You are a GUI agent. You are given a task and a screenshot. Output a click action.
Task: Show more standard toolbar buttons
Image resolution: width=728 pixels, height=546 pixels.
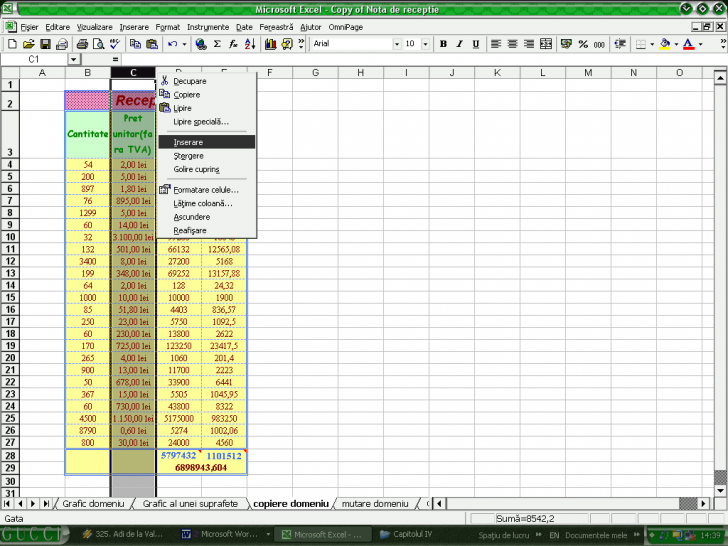(301, 44)
